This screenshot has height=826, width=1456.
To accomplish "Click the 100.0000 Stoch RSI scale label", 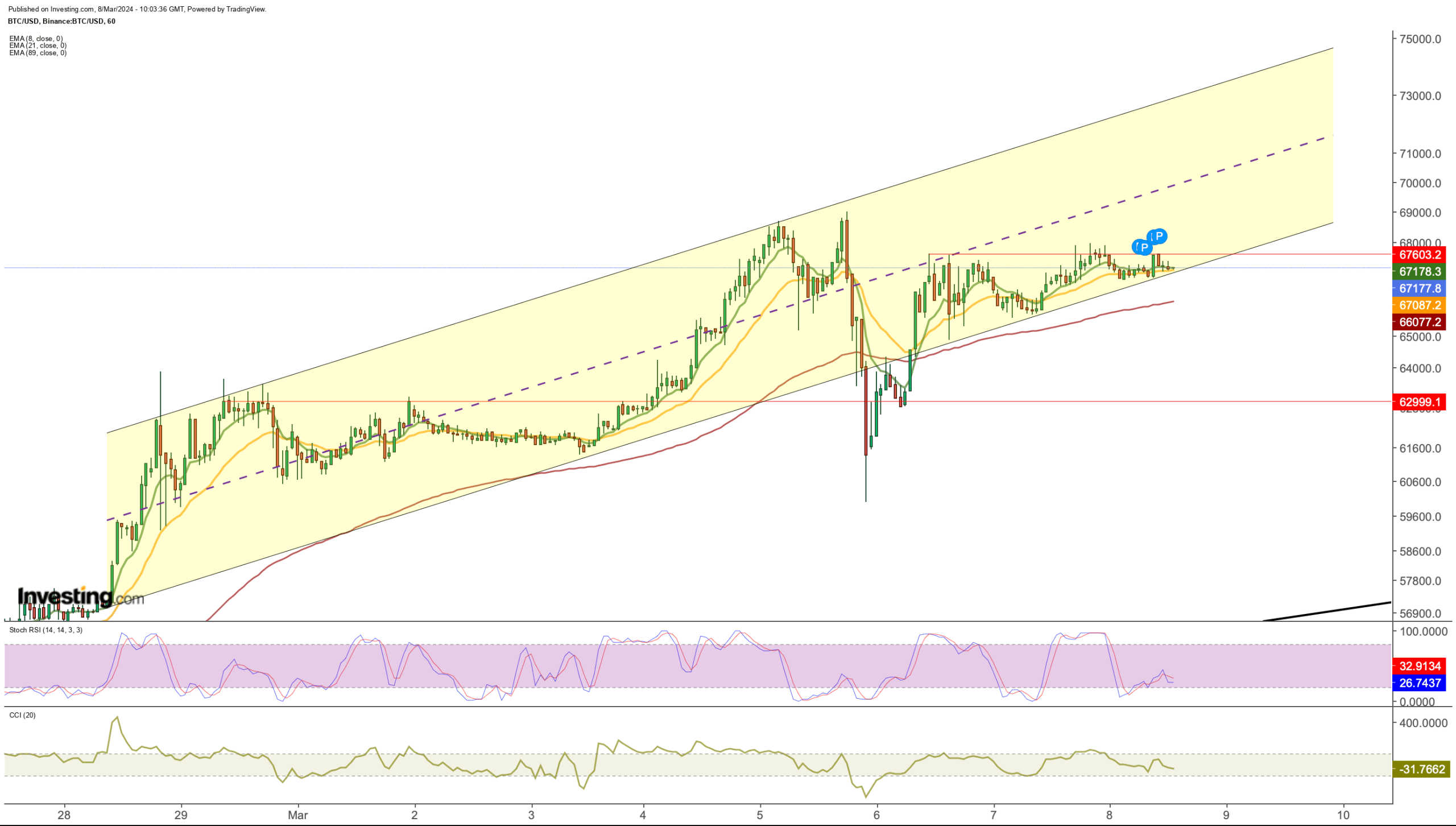I will tap(1423, 632).
